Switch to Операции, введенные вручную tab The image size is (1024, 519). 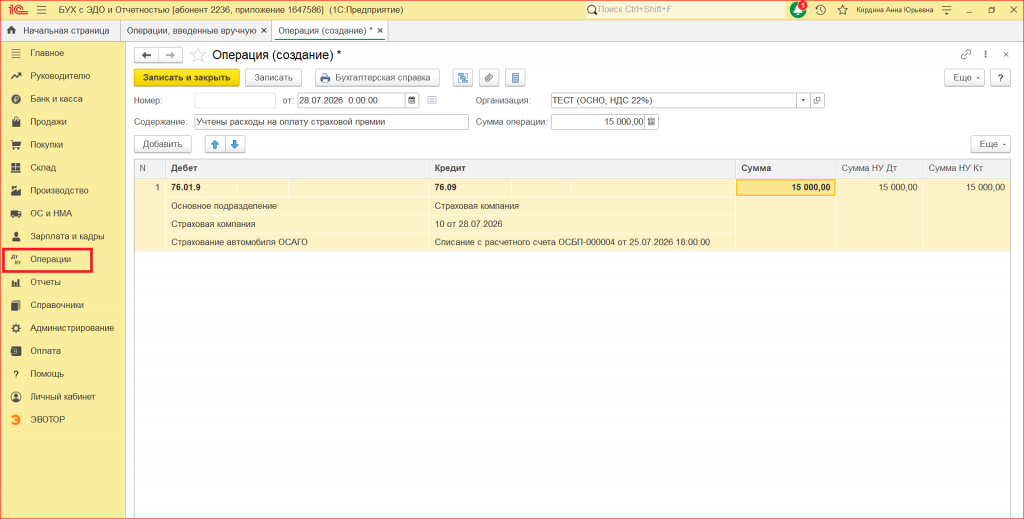click(191, 31)
